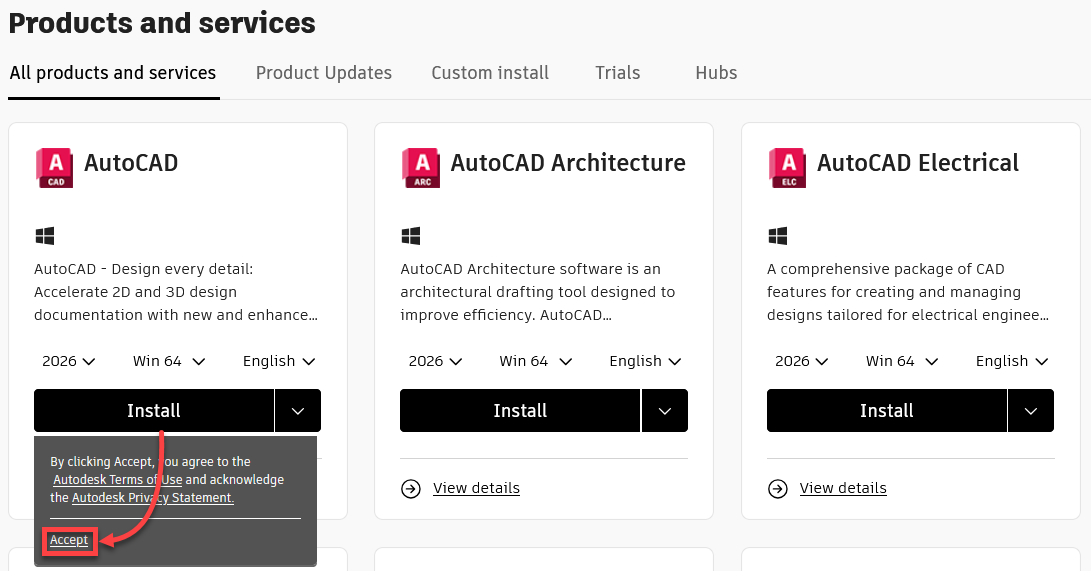Switch to the Product Updates tab
Screen dimensions: 1091x571
[x=324, y=73]
